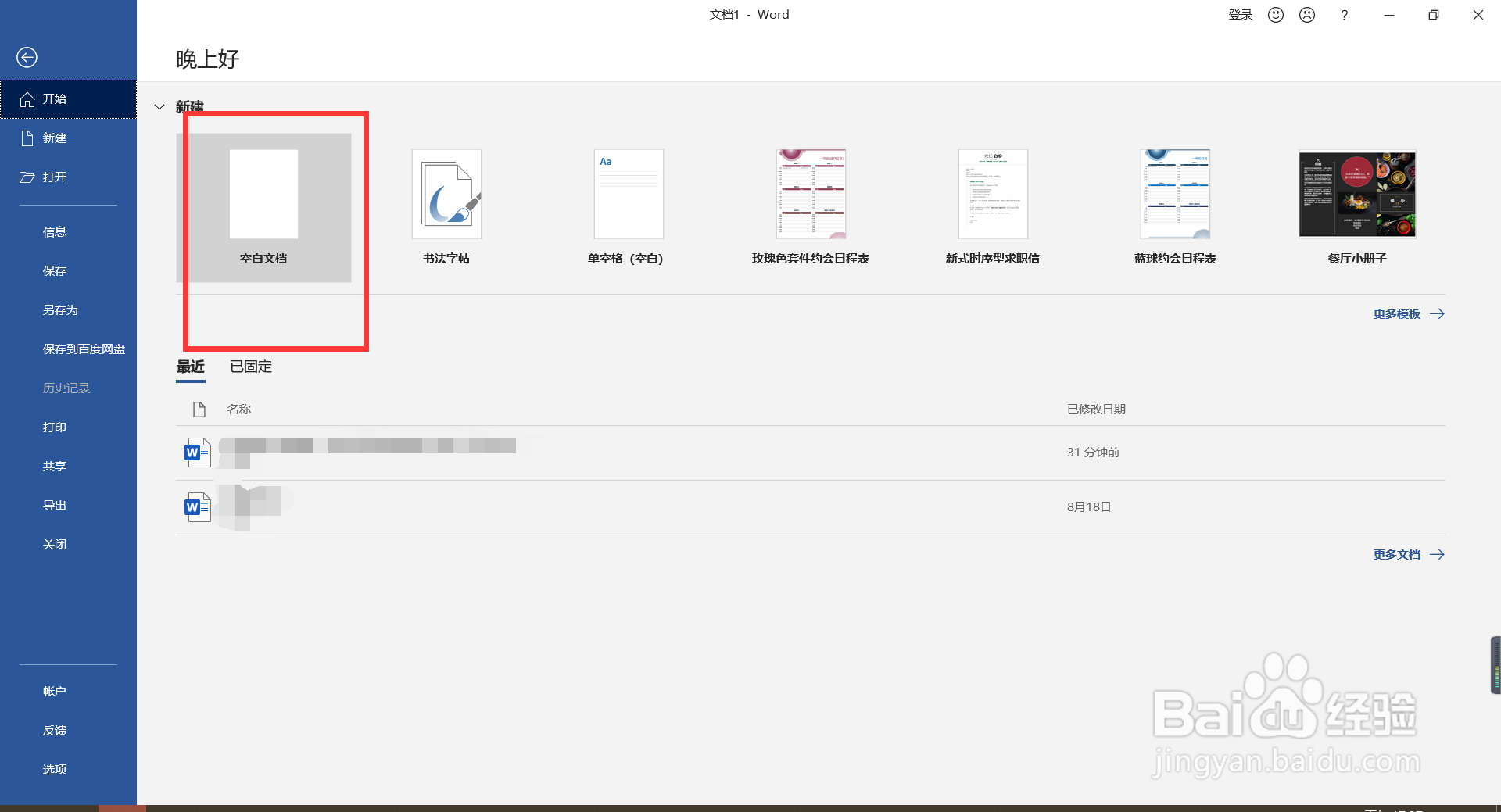Minimize the Word window
1501x812 pixels.
(1389, 15)
